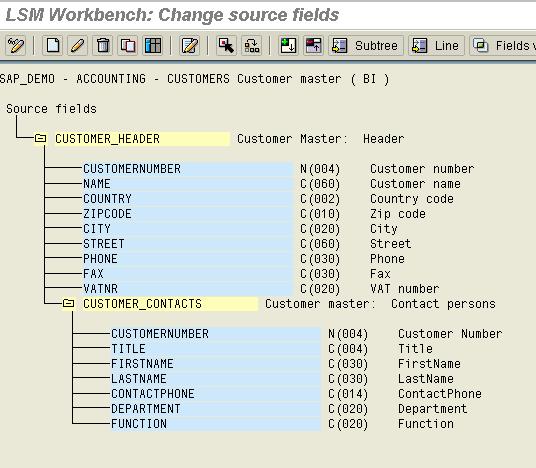Open the table maintenance grid icon
This screenshot has width=536, height=468.
(x=153, y=45)
